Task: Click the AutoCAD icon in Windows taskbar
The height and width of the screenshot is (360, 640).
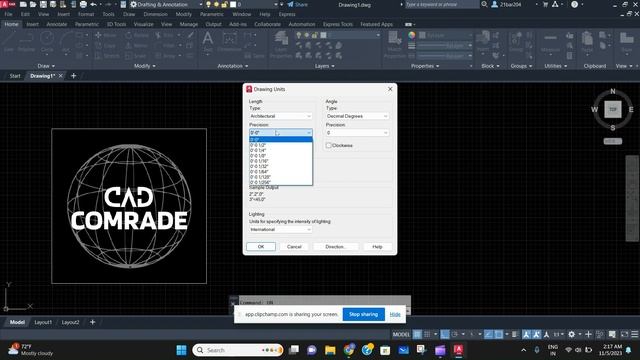Action: 458,350
